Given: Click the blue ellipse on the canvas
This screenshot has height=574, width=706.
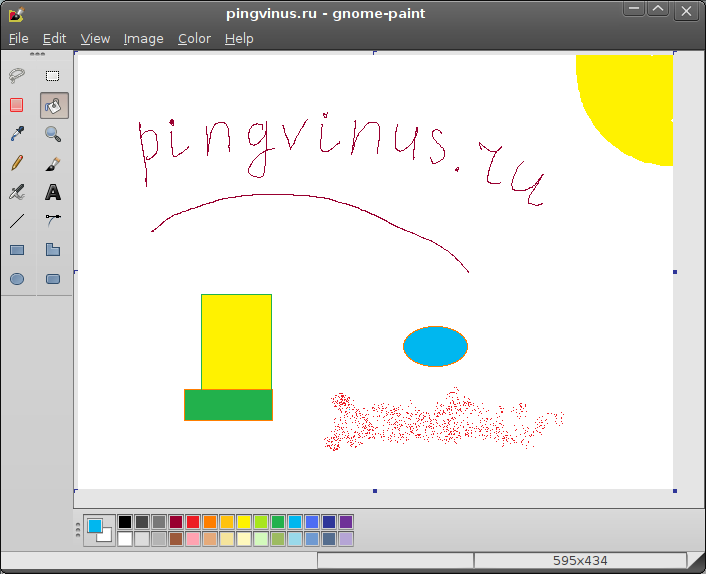Looking at the screenshot, I should pyautogui.click(x=435, y=346).
